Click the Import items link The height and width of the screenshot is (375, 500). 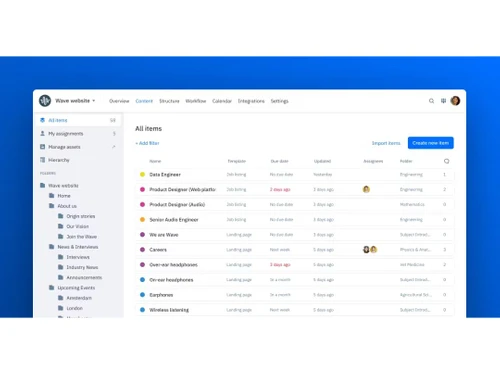pos(386,143)
